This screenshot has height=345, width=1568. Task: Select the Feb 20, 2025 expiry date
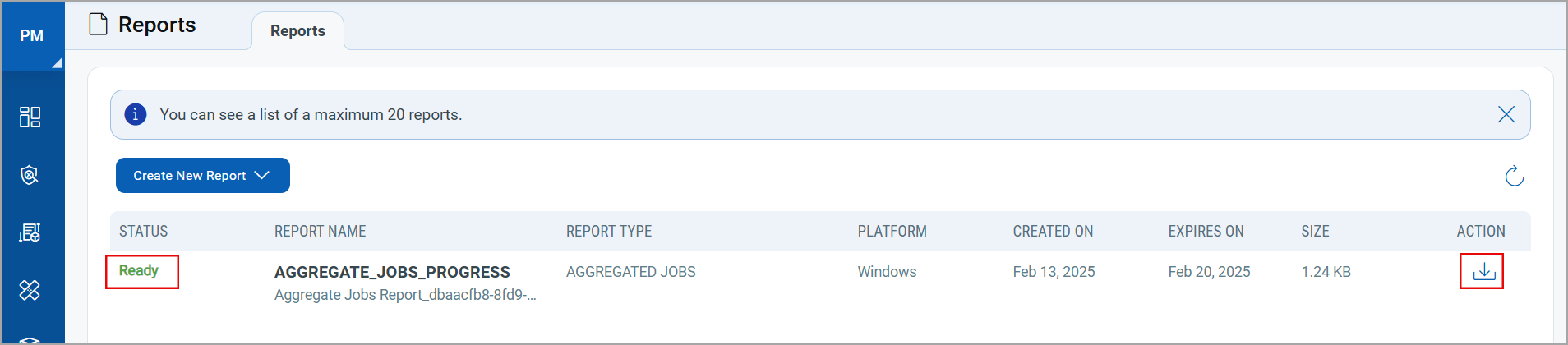(x=1210, y=272)
